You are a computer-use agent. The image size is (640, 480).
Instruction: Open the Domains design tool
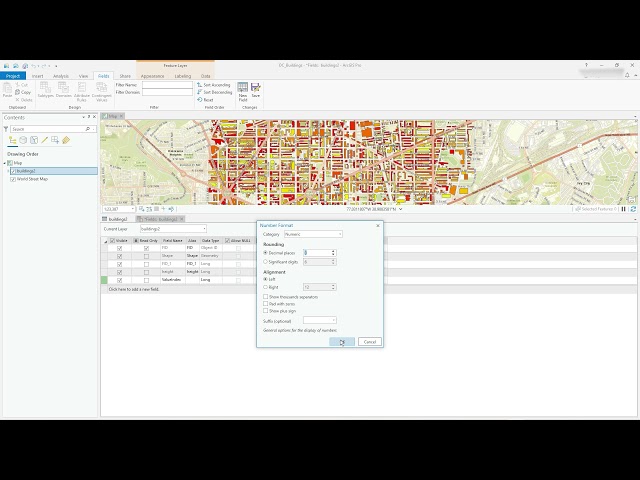[x=64, y=90]
